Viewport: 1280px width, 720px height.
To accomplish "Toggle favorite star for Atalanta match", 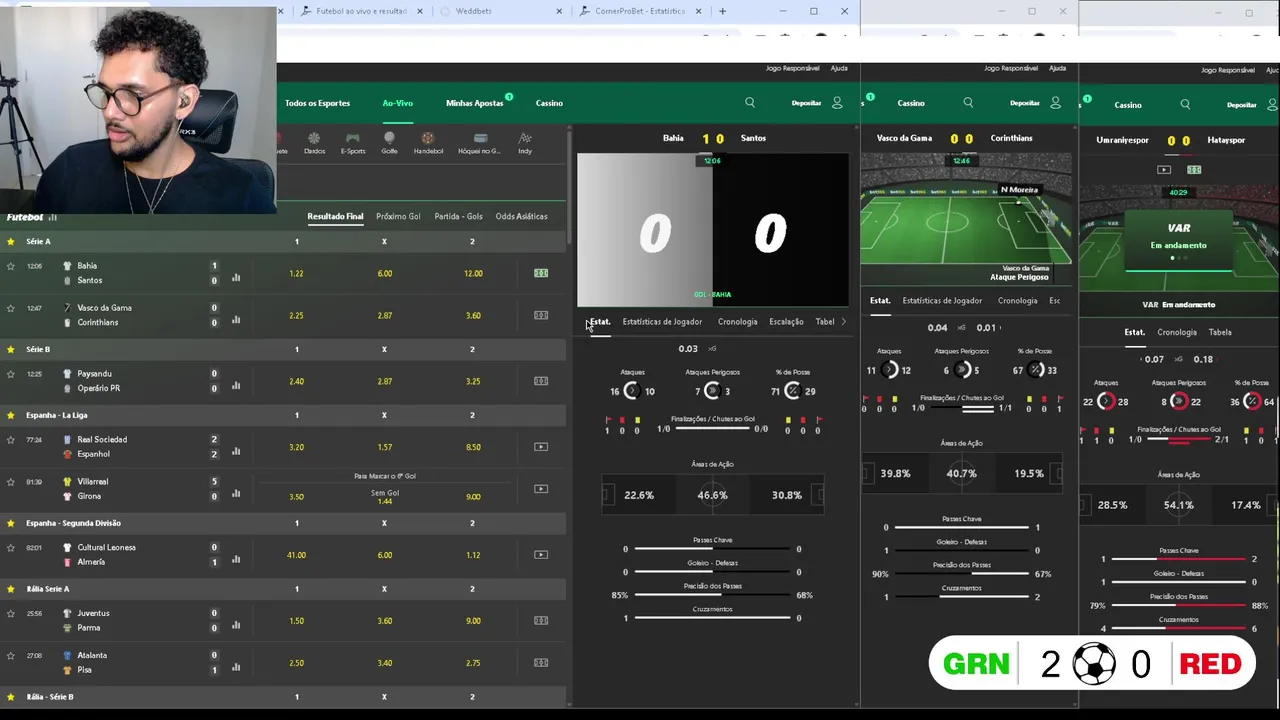I will tap(11, 656).
